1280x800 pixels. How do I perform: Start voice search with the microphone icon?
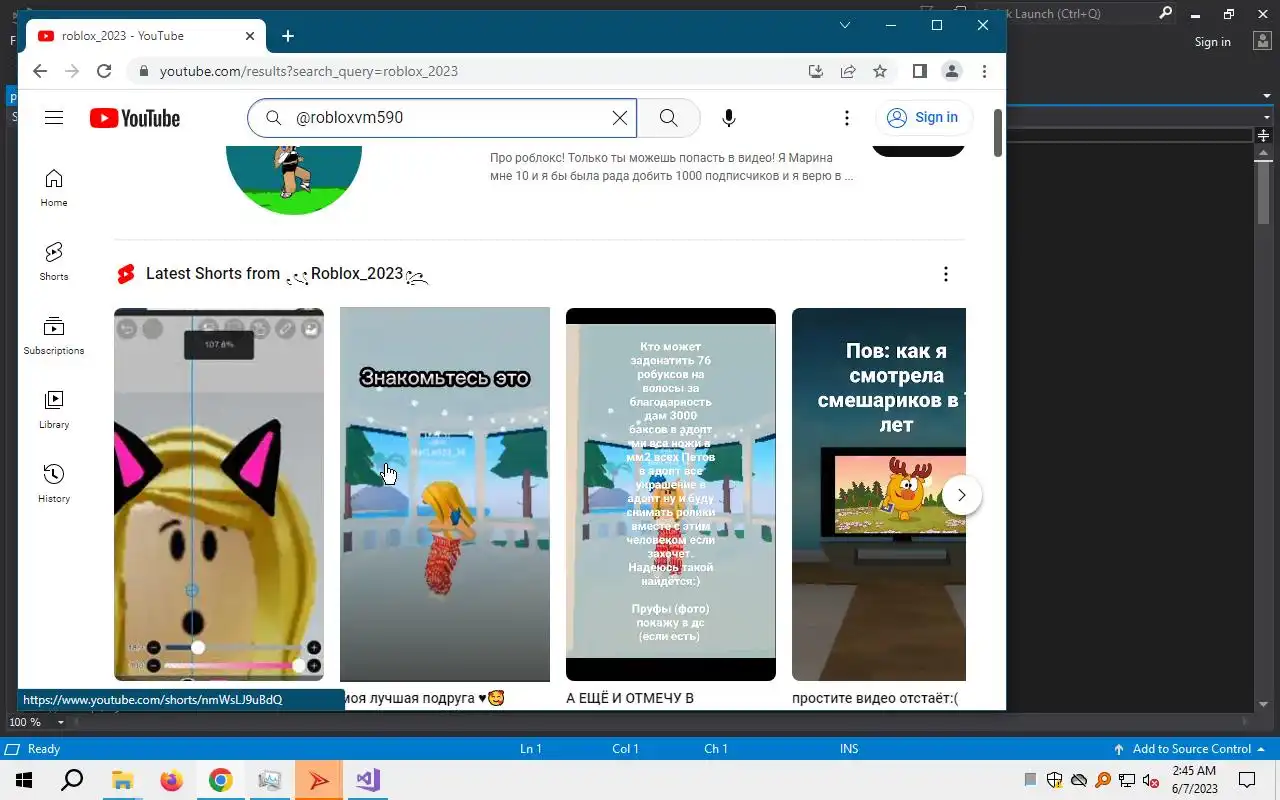(729, 118)
